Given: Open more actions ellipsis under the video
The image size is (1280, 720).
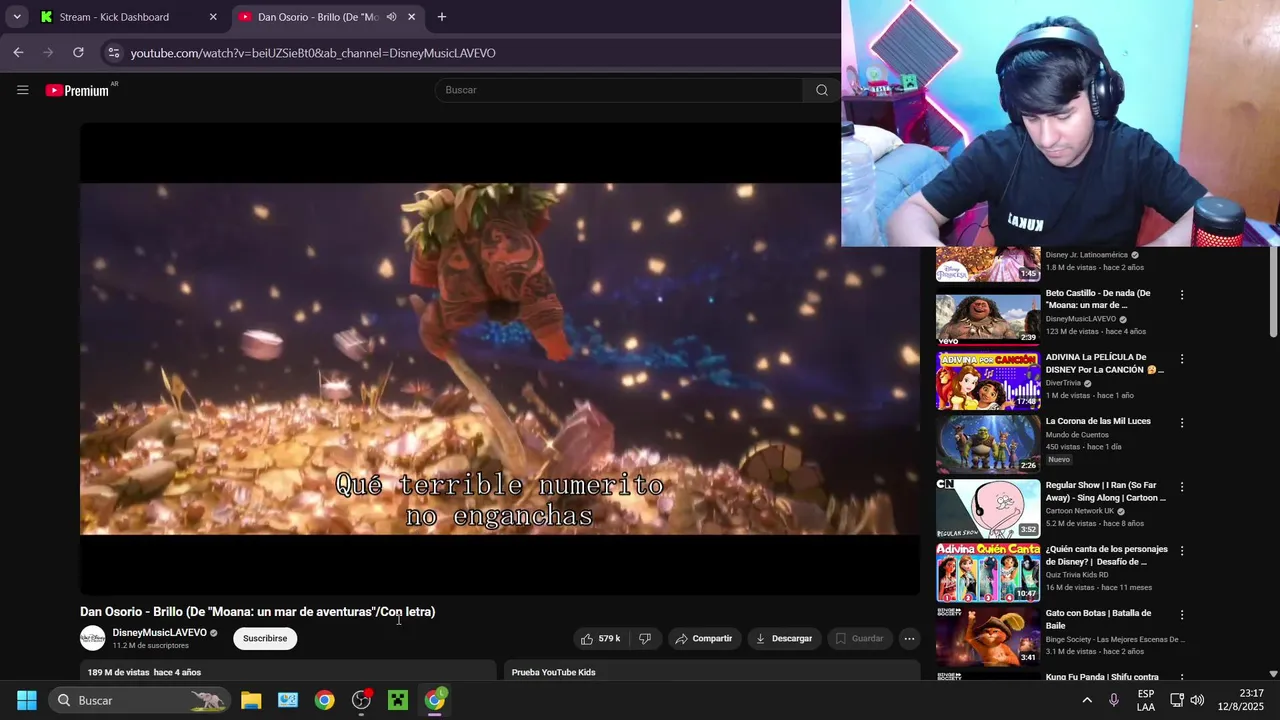Looking at the screenshot, I should 909,638.
